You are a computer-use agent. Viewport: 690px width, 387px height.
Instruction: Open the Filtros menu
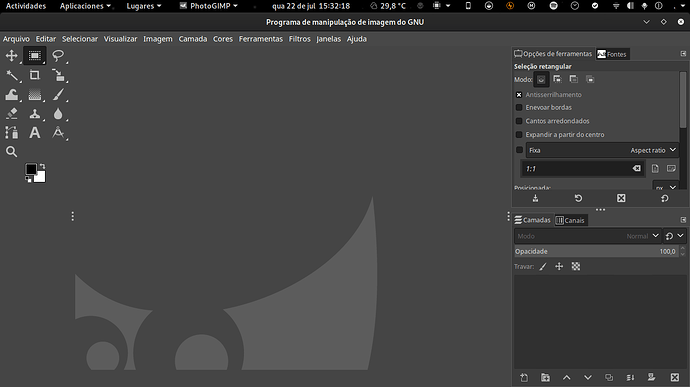(x=300, y=39)
